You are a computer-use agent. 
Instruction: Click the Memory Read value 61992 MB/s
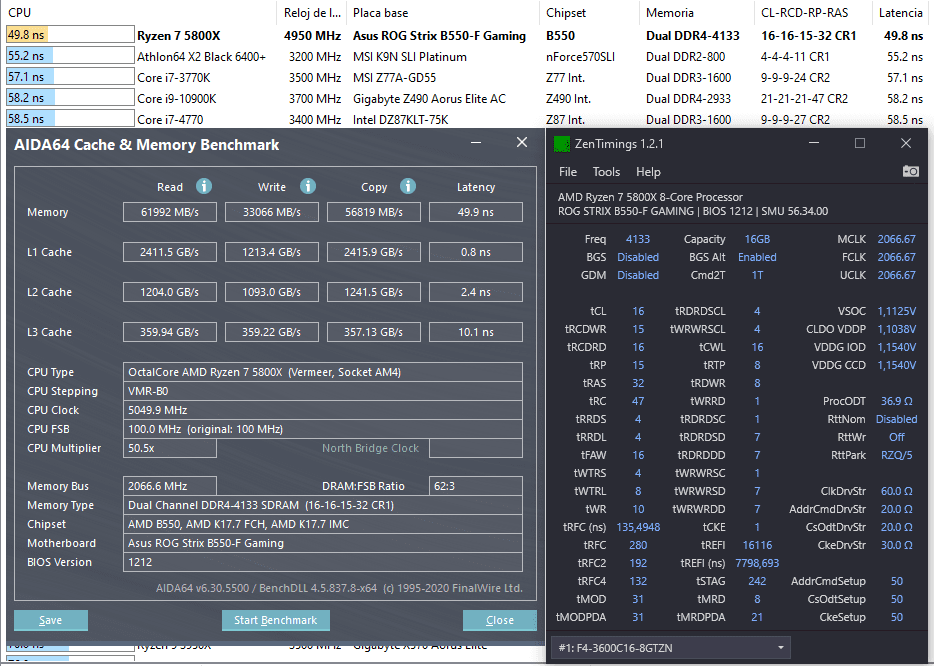tap(170, 212)
